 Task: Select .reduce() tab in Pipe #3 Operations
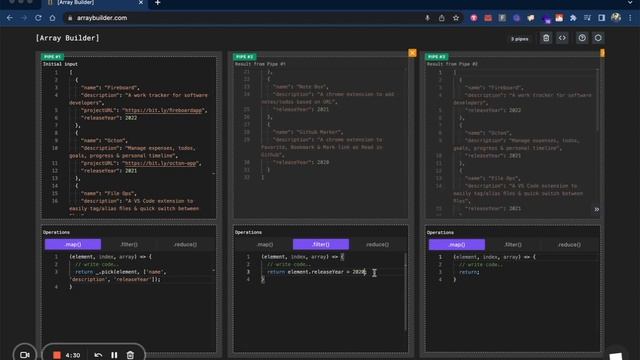[x=569, y=244]
